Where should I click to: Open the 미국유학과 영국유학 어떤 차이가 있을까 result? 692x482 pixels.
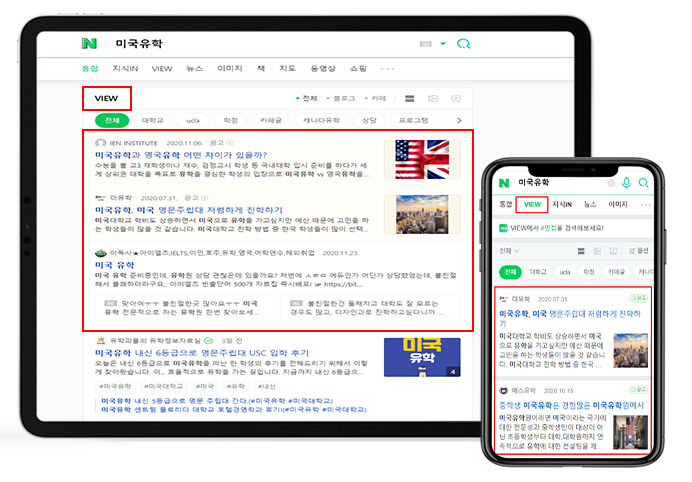point(181,155)
